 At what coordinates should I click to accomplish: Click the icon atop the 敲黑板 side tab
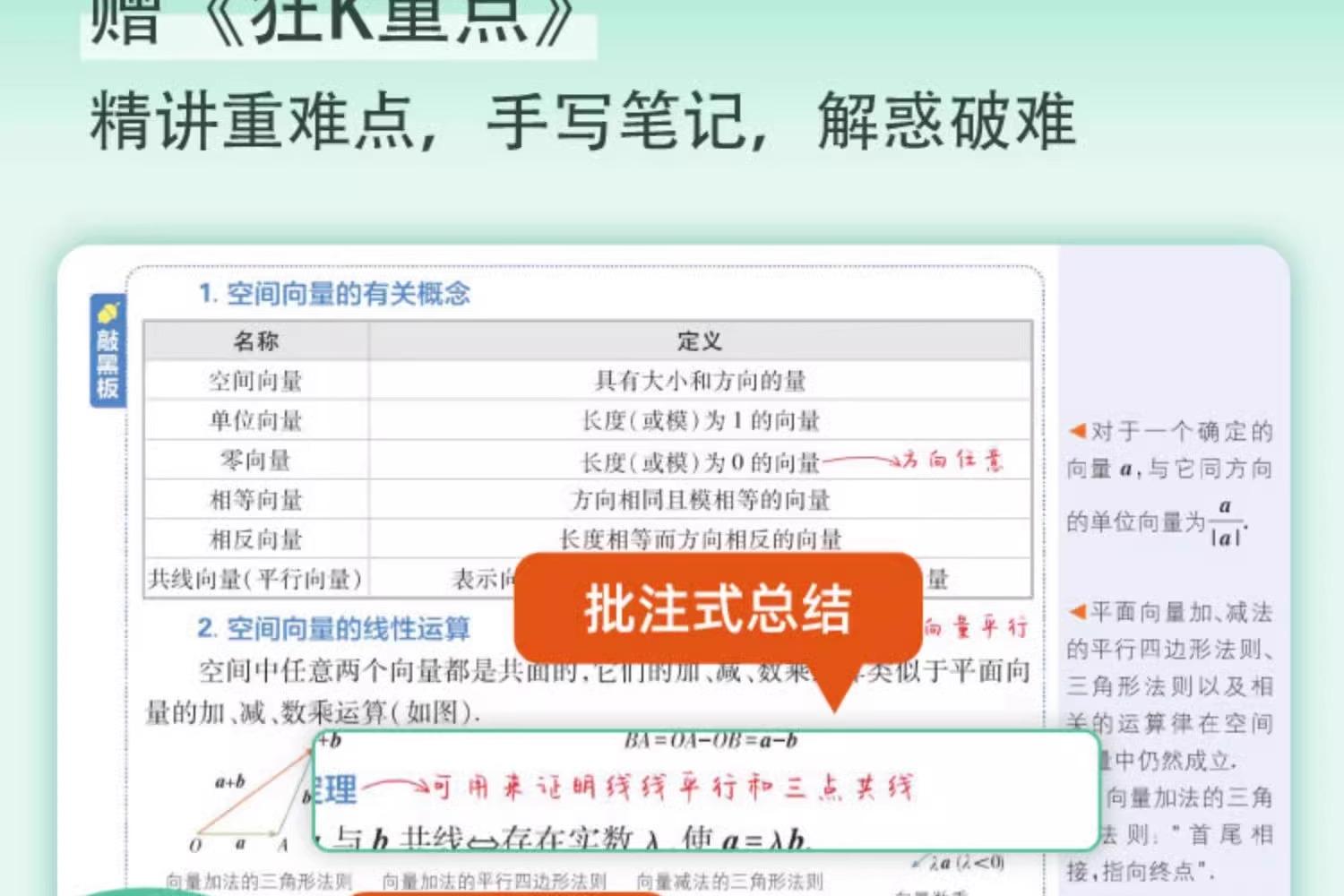108,313
